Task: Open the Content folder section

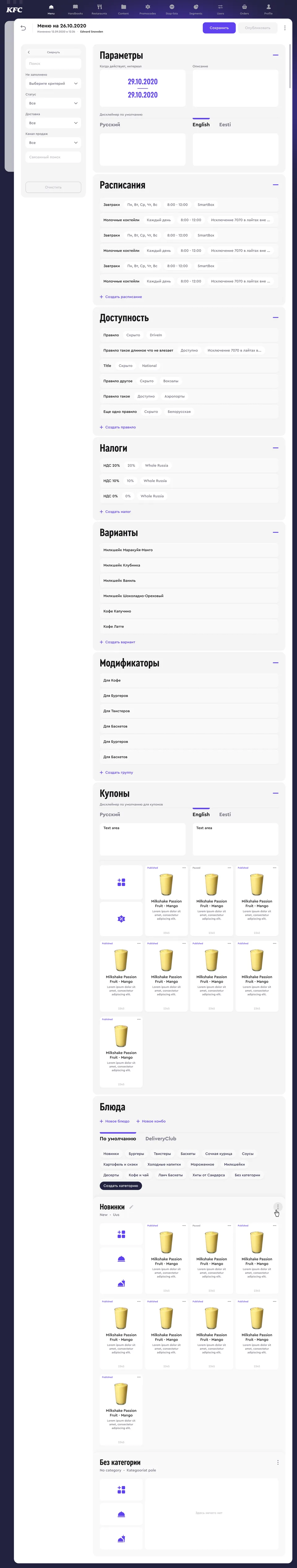Action: (x=123, y=10)
